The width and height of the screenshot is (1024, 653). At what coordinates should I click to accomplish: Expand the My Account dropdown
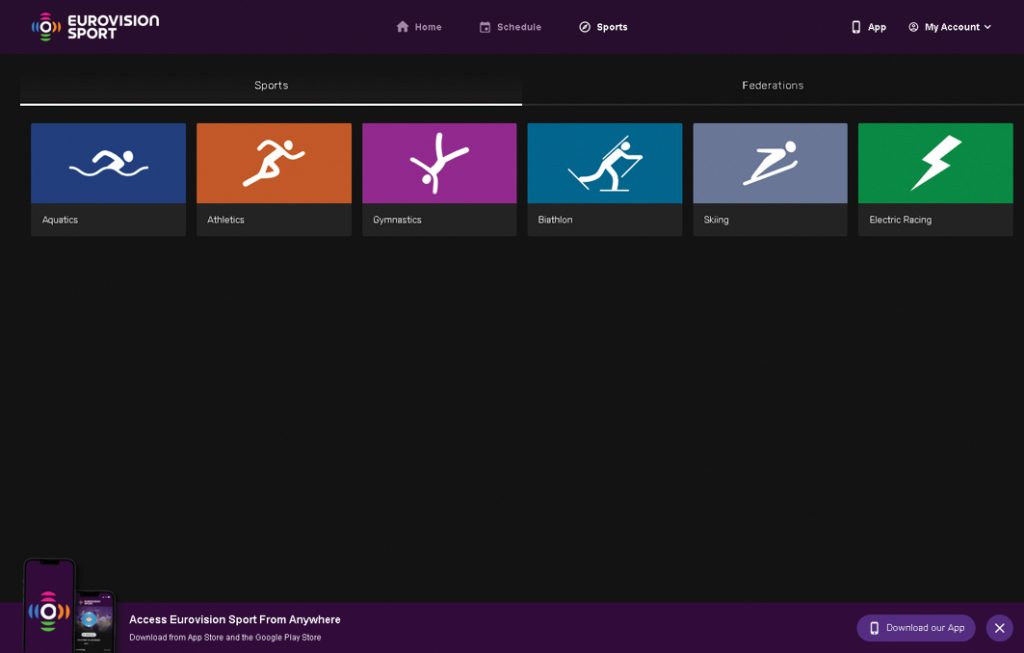coord(949,27)
